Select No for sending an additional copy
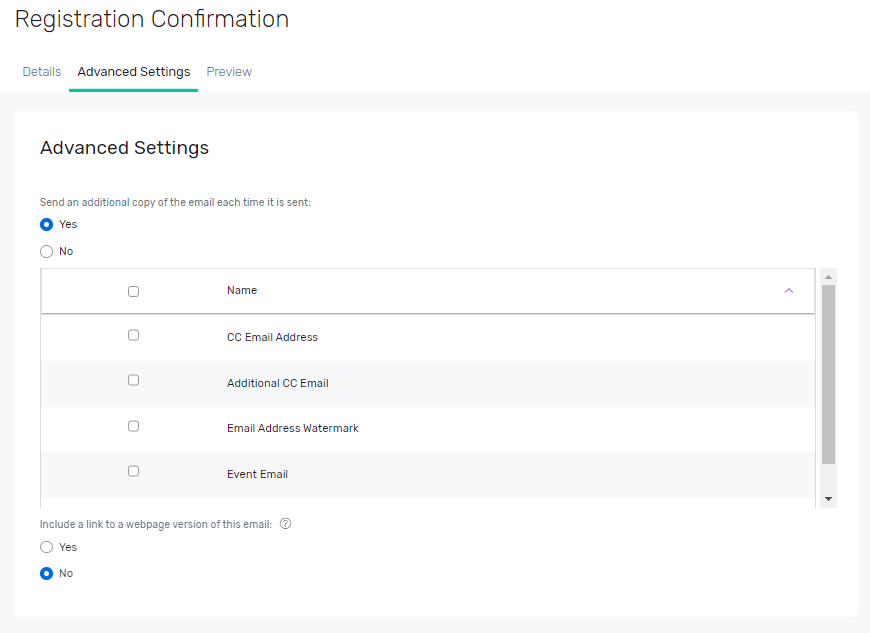Screen dimensions: 870x633 coord(46,251)
